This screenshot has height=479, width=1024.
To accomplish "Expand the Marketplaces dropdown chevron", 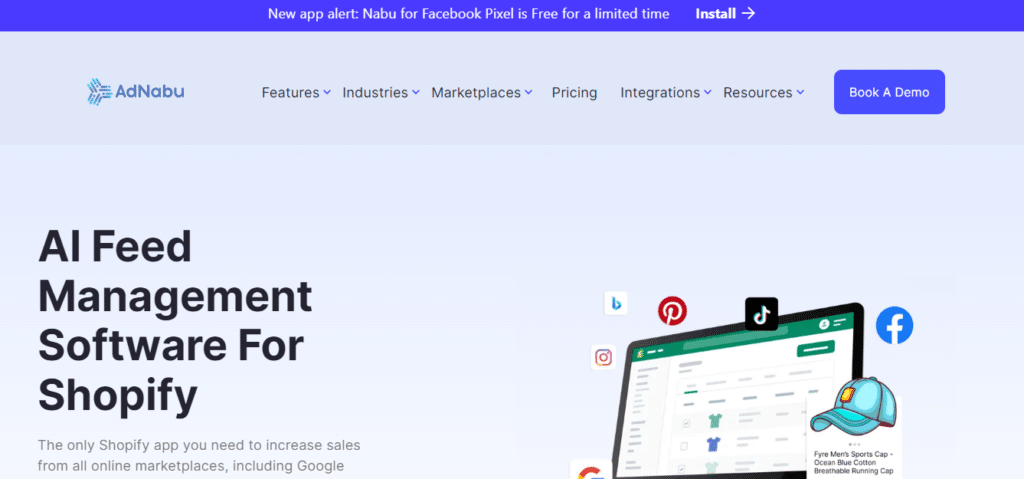I will coord(528,93).
